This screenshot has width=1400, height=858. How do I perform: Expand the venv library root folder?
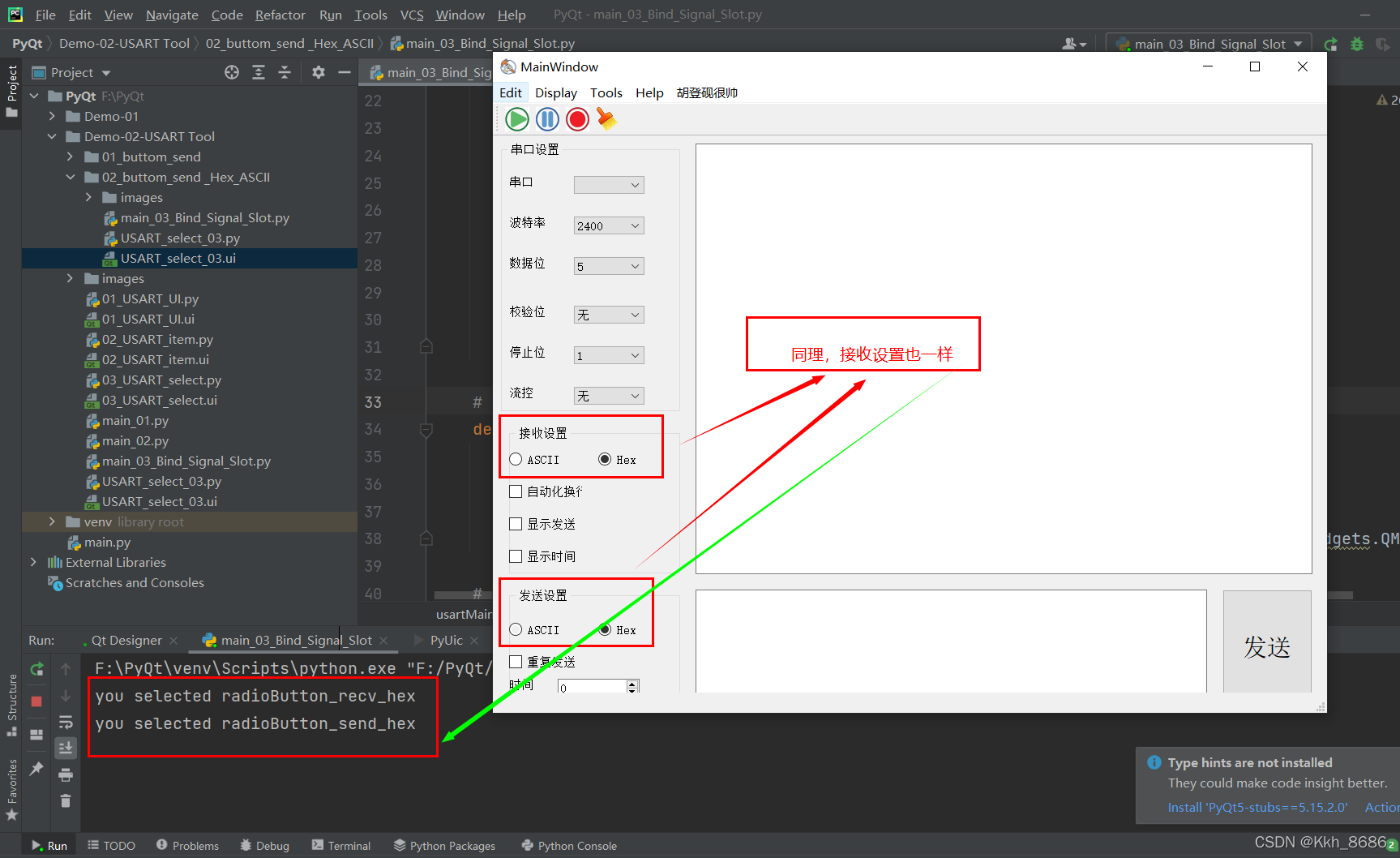53,522
